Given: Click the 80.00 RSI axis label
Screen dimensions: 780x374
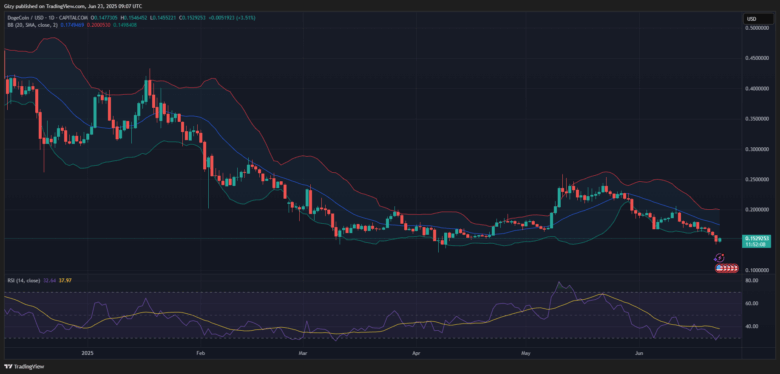Looking at the screenshot, I should coord(752,280).
